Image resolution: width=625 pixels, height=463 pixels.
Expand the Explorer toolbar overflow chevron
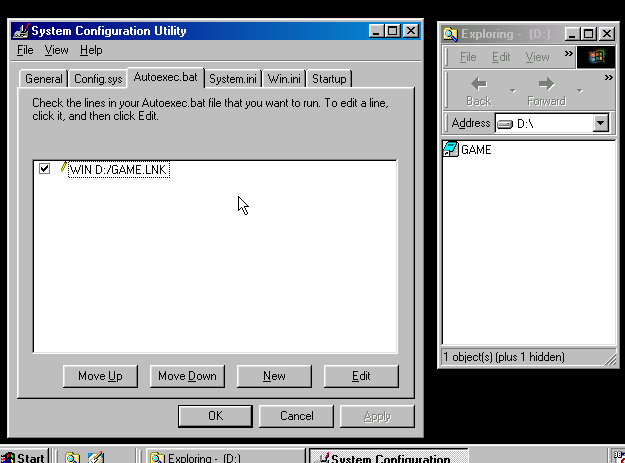608,77
